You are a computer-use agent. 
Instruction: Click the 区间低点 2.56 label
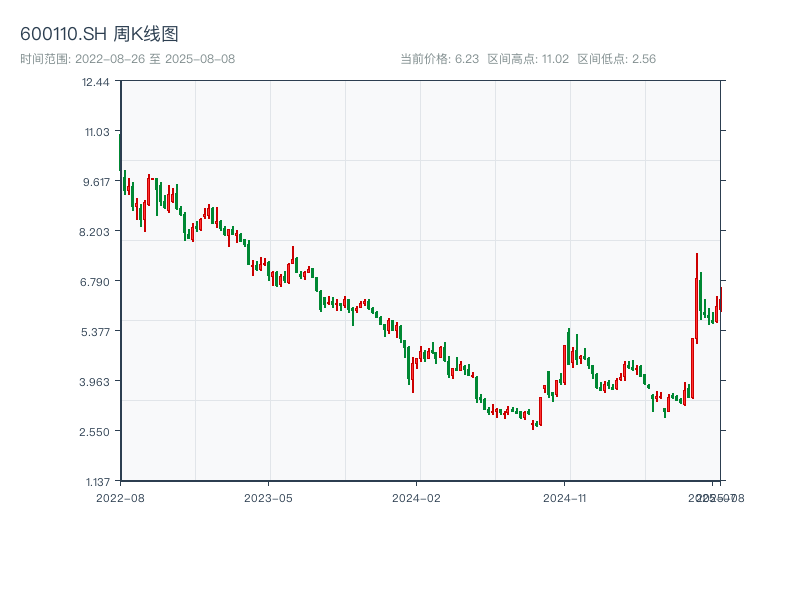pyautogui.click(x=616, y=59)
